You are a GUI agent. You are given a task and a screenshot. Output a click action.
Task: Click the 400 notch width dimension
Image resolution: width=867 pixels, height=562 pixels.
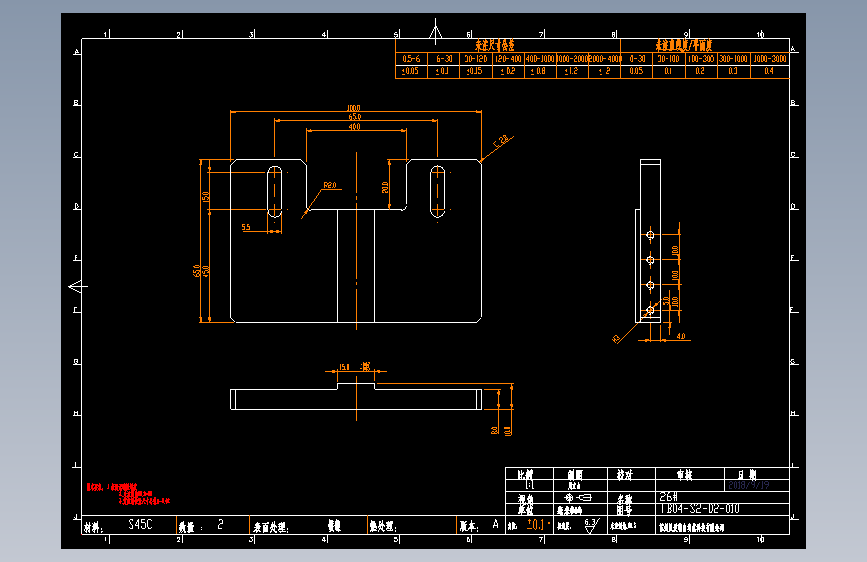(354, 127)
